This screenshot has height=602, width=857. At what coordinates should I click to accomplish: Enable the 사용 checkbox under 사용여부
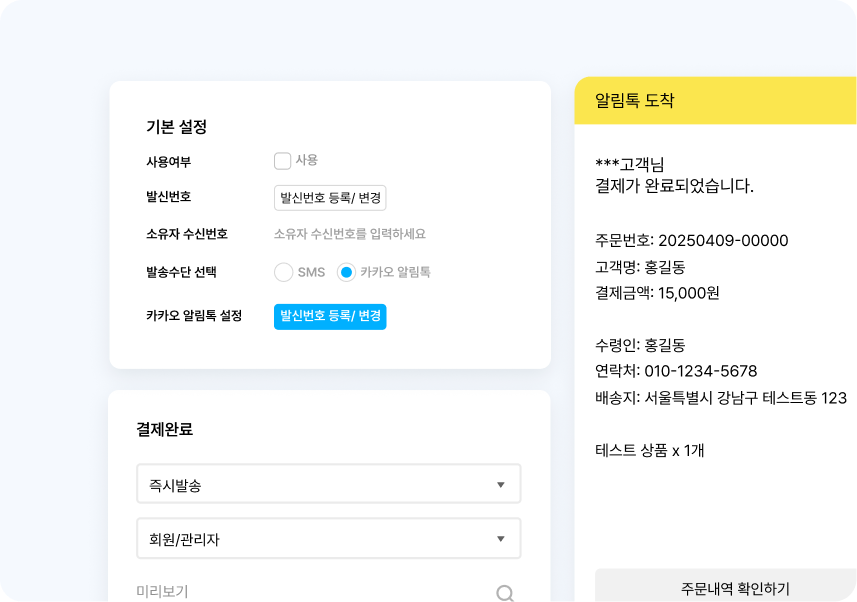(x=280, y=160)
